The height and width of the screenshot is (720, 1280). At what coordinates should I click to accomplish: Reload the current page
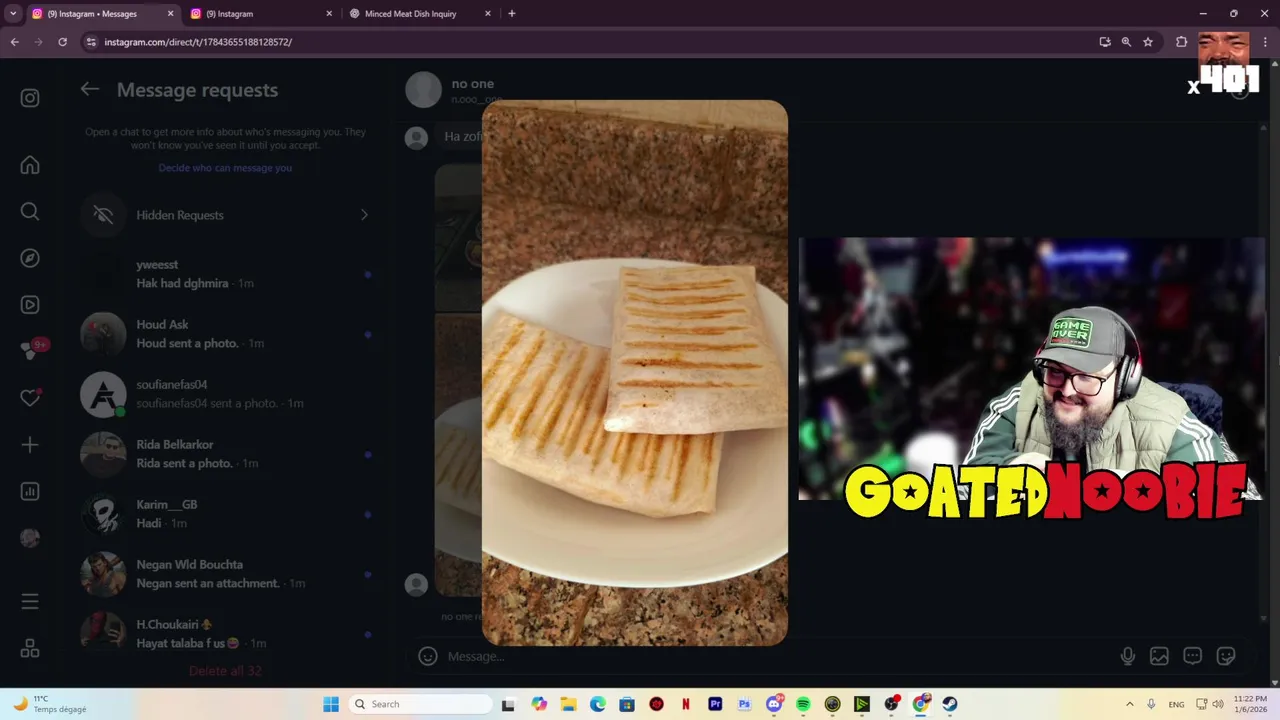coord(62,42)
